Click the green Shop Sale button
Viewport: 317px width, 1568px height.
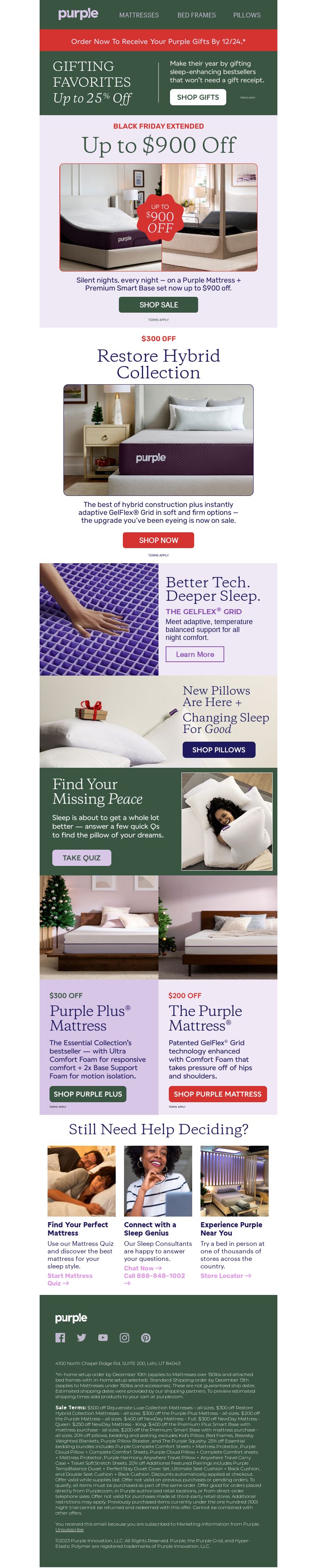point(158,304)
